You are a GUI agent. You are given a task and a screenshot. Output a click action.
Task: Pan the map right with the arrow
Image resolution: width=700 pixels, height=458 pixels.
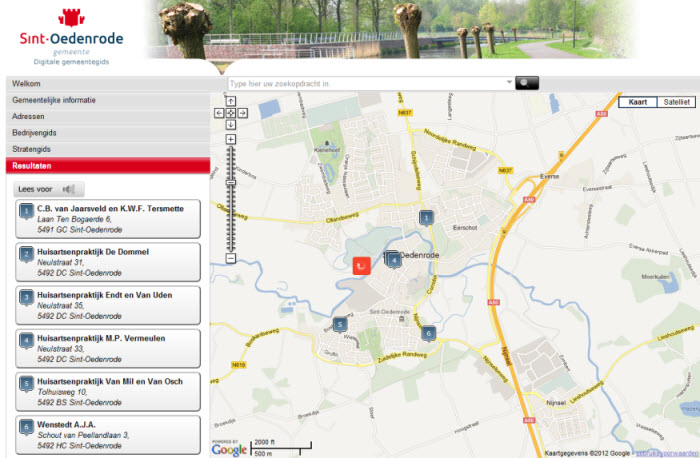tap(243, 113)
